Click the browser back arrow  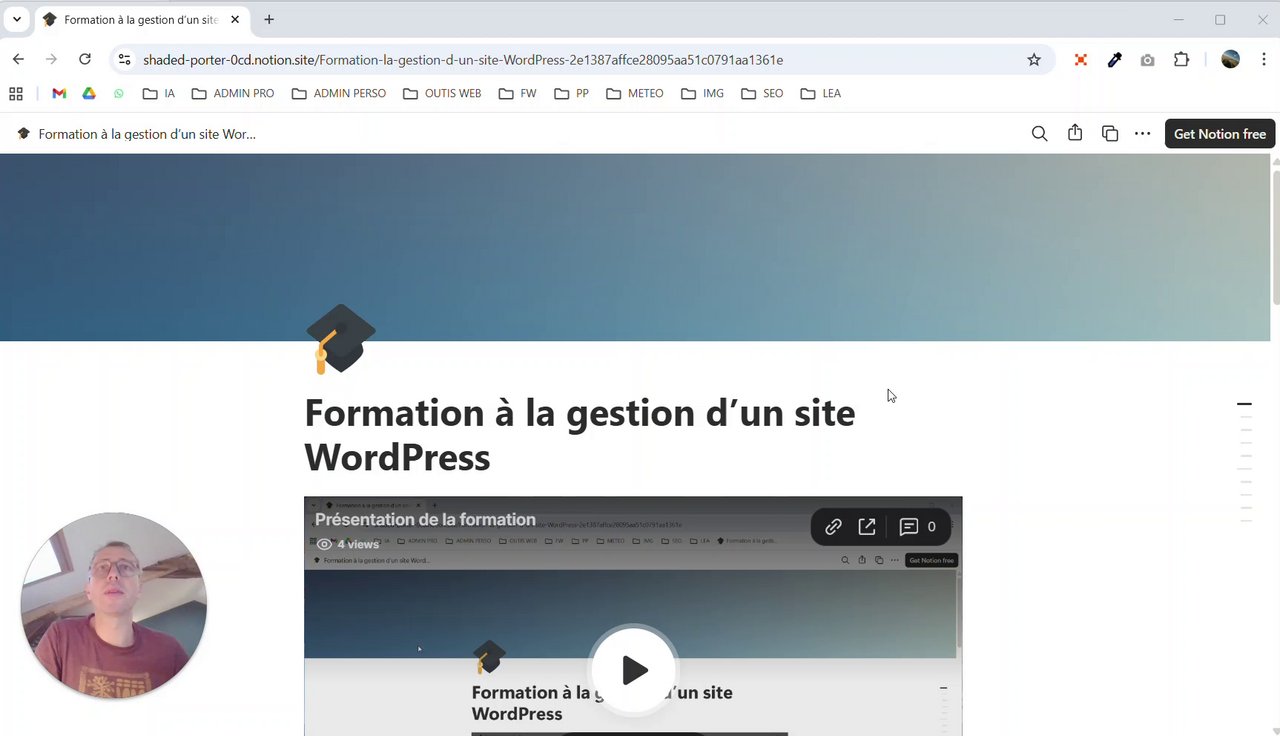18,60
